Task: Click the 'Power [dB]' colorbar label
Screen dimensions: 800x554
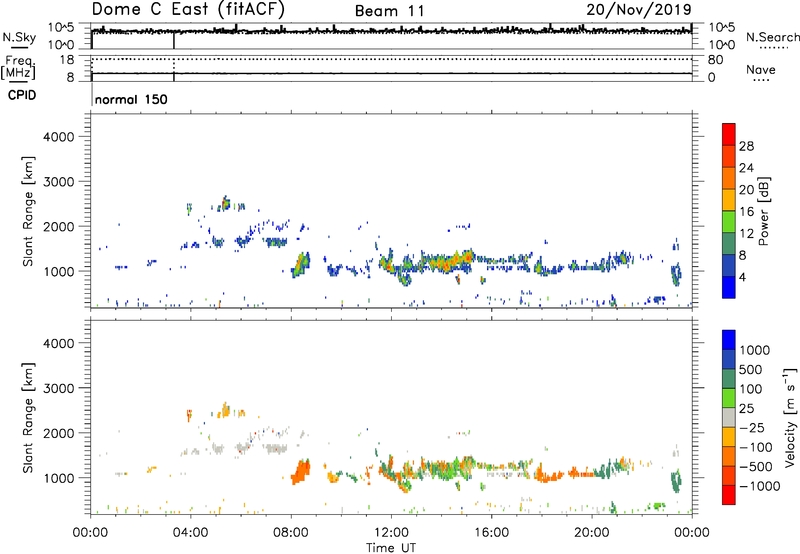Action: tap(764, 211)
